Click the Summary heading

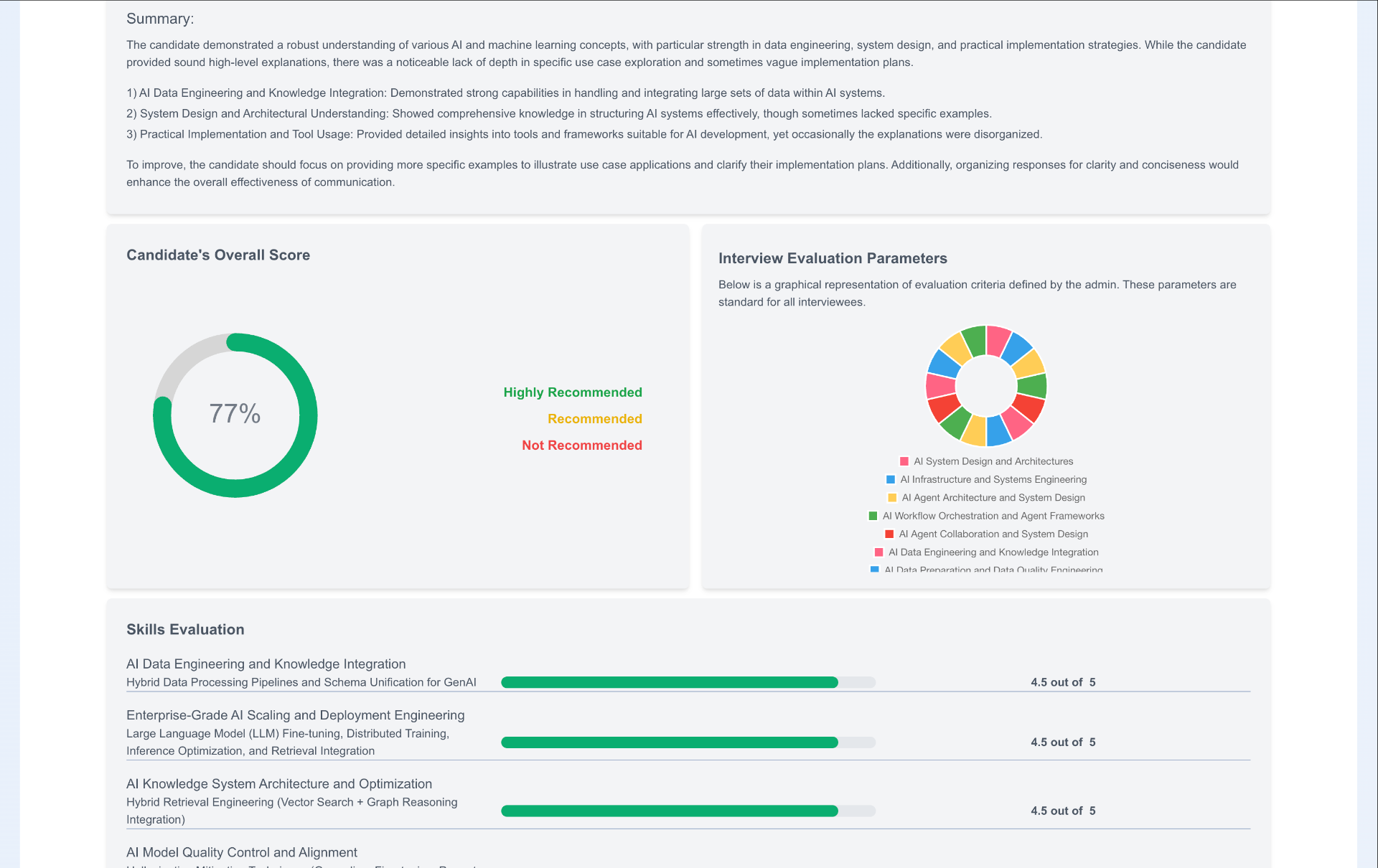click(x=160, y=19)
